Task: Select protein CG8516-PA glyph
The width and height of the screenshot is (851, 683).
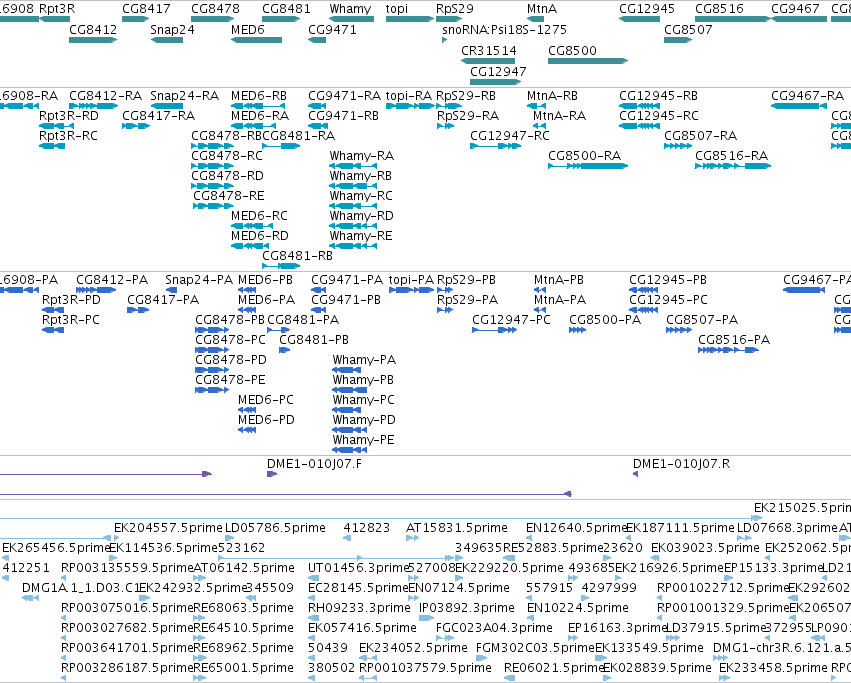Action: (x=728, y=350)
